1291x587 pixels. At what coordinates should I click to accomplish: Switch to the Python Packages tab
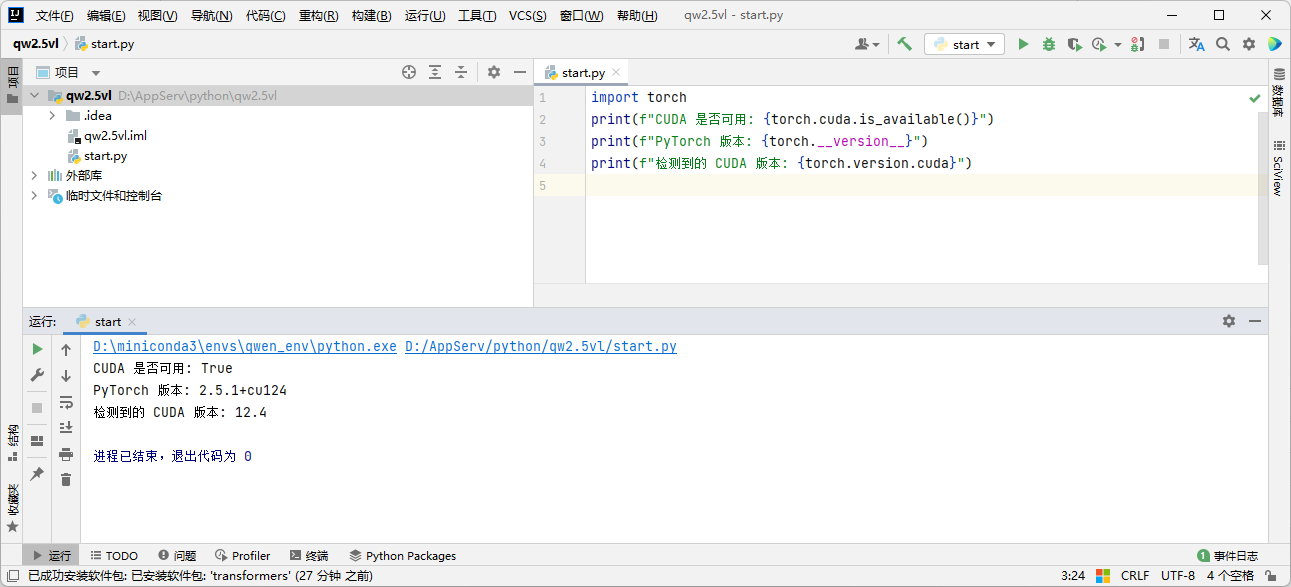click(x=402, y=556)
